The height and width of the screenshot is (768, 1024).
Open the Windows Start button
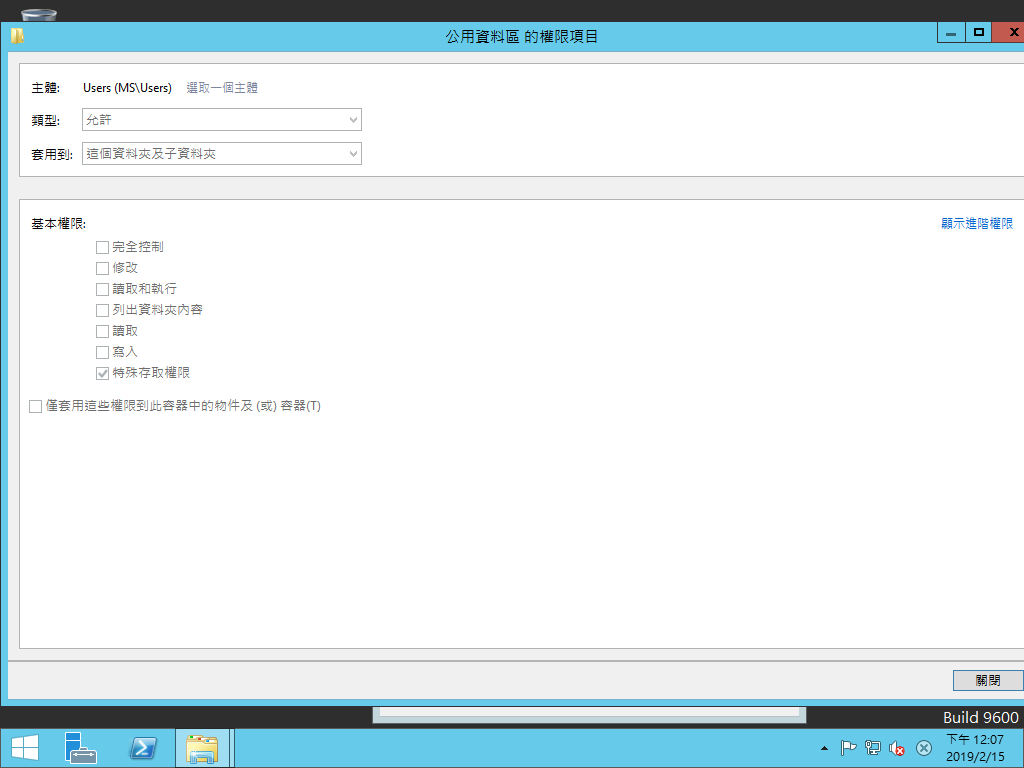[x=25, y=748]
